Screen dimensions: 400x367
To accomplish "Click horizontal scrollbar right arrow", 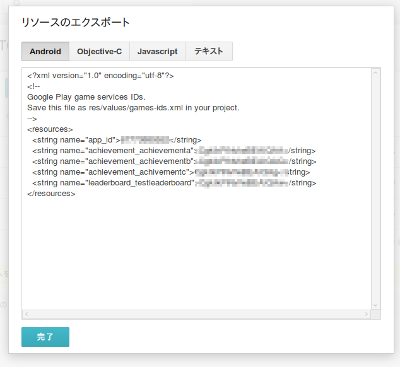I will coord(366,314).
